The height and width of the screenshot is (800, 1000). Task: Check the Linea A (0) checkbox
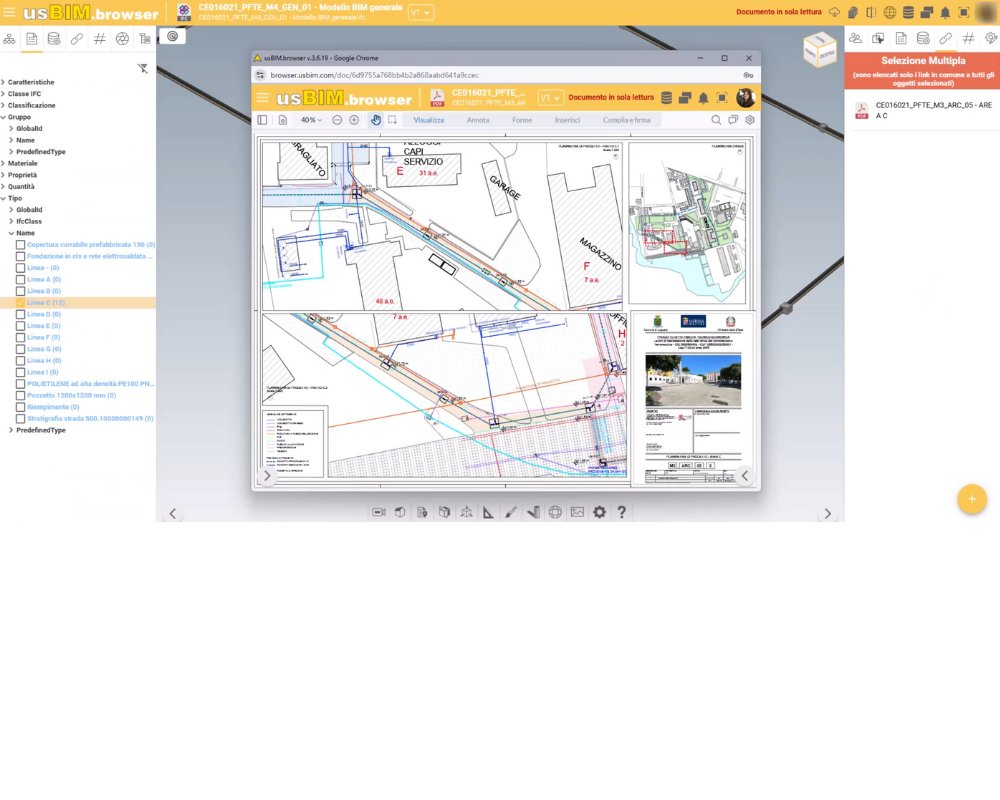coord(20,279)
